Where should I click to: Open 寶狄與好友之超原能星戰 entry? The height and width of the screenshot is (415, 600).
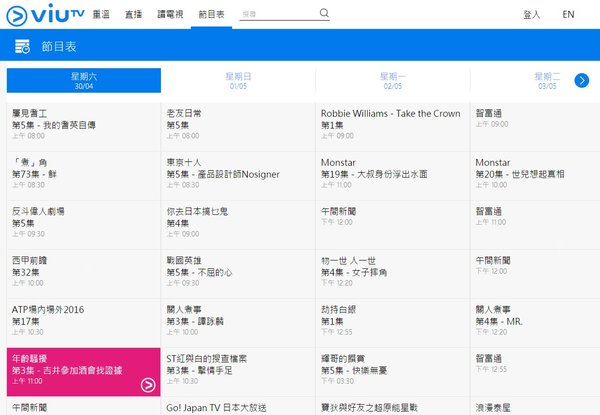pos(393,406)
